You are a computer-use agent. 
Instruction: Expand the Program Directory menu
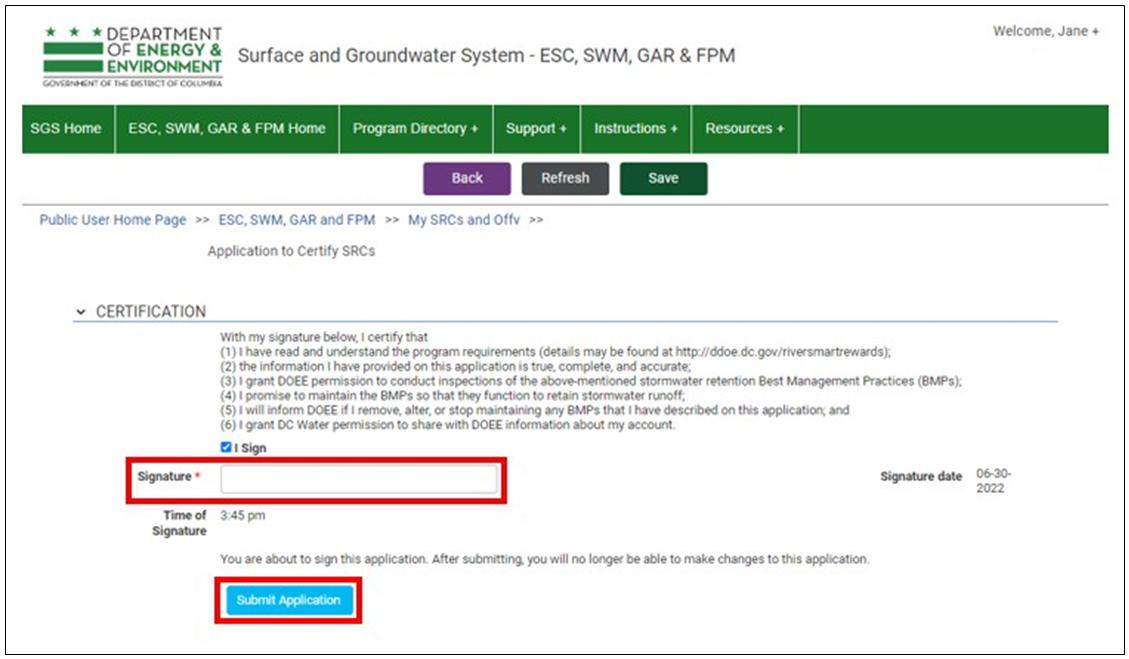tap(415, 129)
